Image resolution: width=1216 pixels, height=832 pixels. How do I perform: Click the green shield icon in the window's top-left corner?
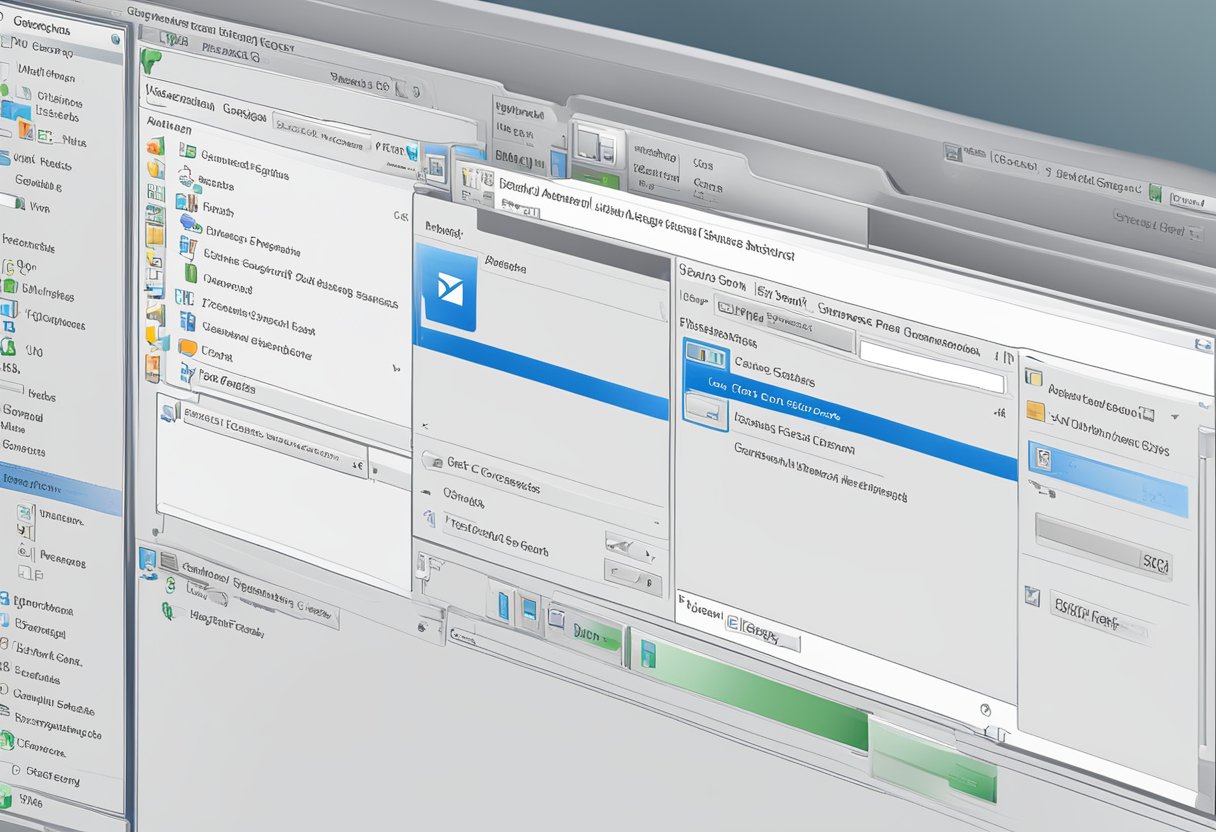150,59
